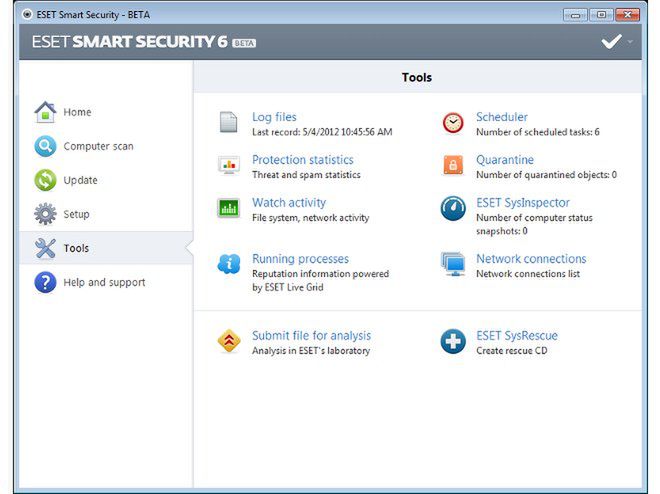
Task: Click the Tools page heading
Action: coord(416,77)
